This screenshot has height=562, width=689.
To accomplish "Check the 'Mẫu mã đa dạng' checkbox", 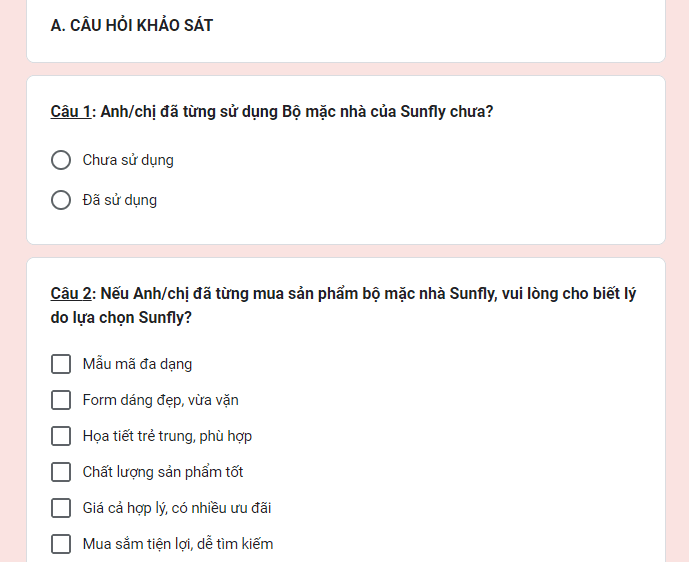I will point(61,364).
